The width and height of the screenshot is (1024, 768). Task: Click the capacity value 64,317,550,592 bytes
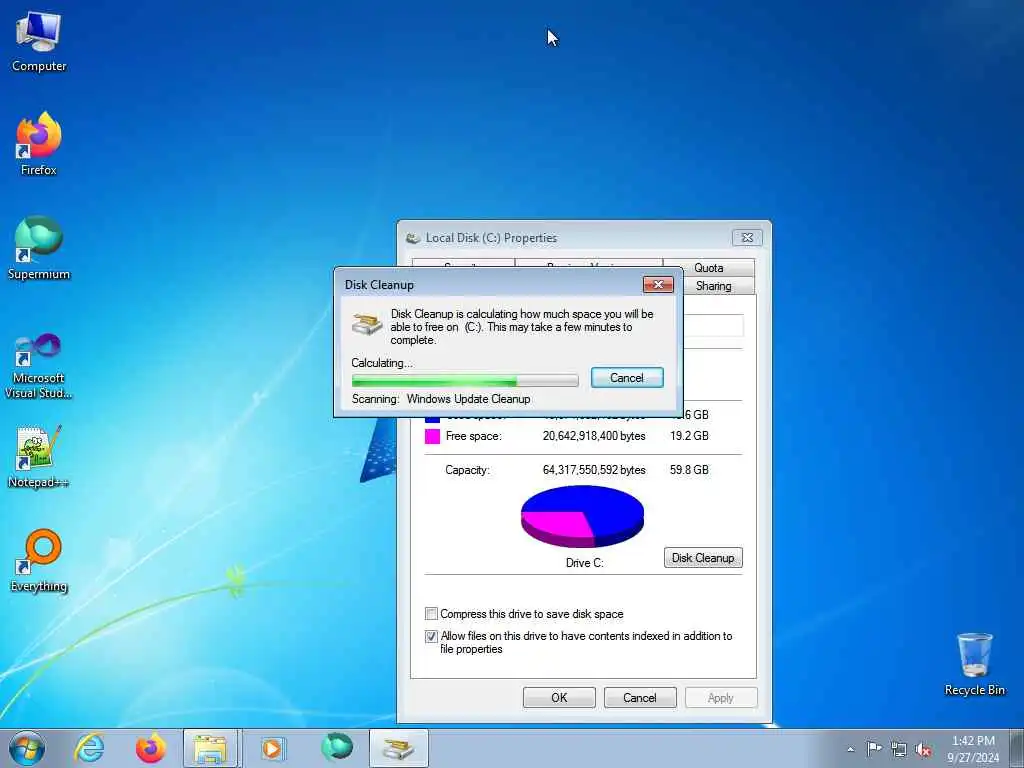594,470
